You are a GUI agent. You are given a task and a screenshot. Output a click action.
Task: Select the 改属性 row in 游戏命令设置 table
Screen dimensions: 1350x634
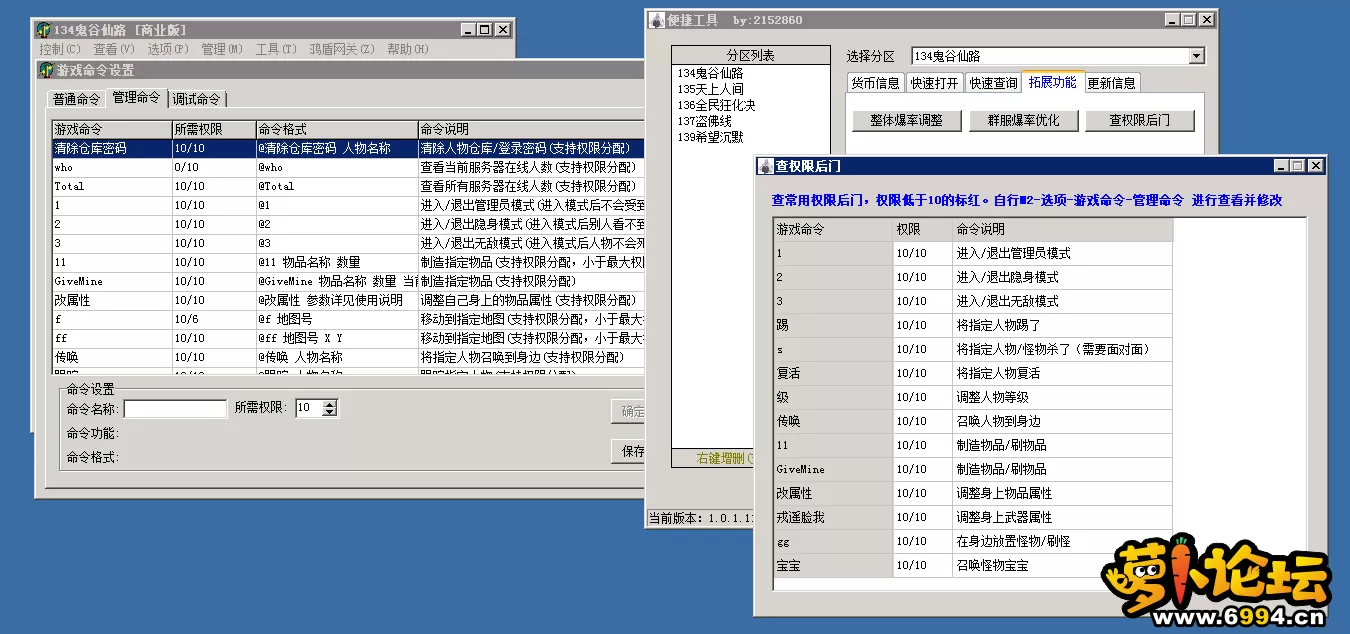pyautogui.click(x=348, y=300)
